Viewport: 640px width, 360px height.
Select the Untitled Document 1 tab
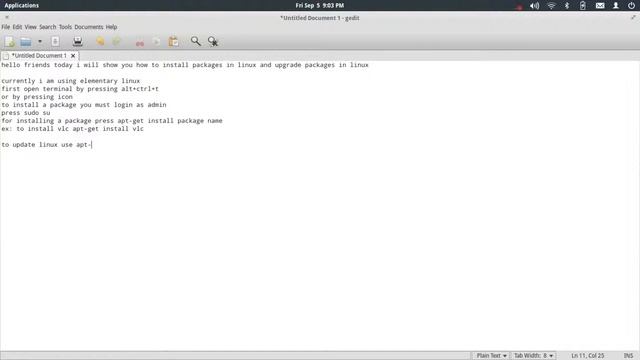pyautogui.click(x=38, y=56)
